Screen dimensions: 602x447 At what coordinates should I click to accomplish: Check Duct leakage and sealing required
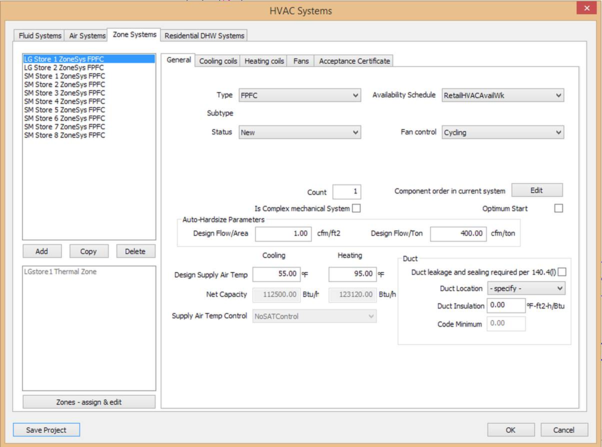click(x=562, y=272)
